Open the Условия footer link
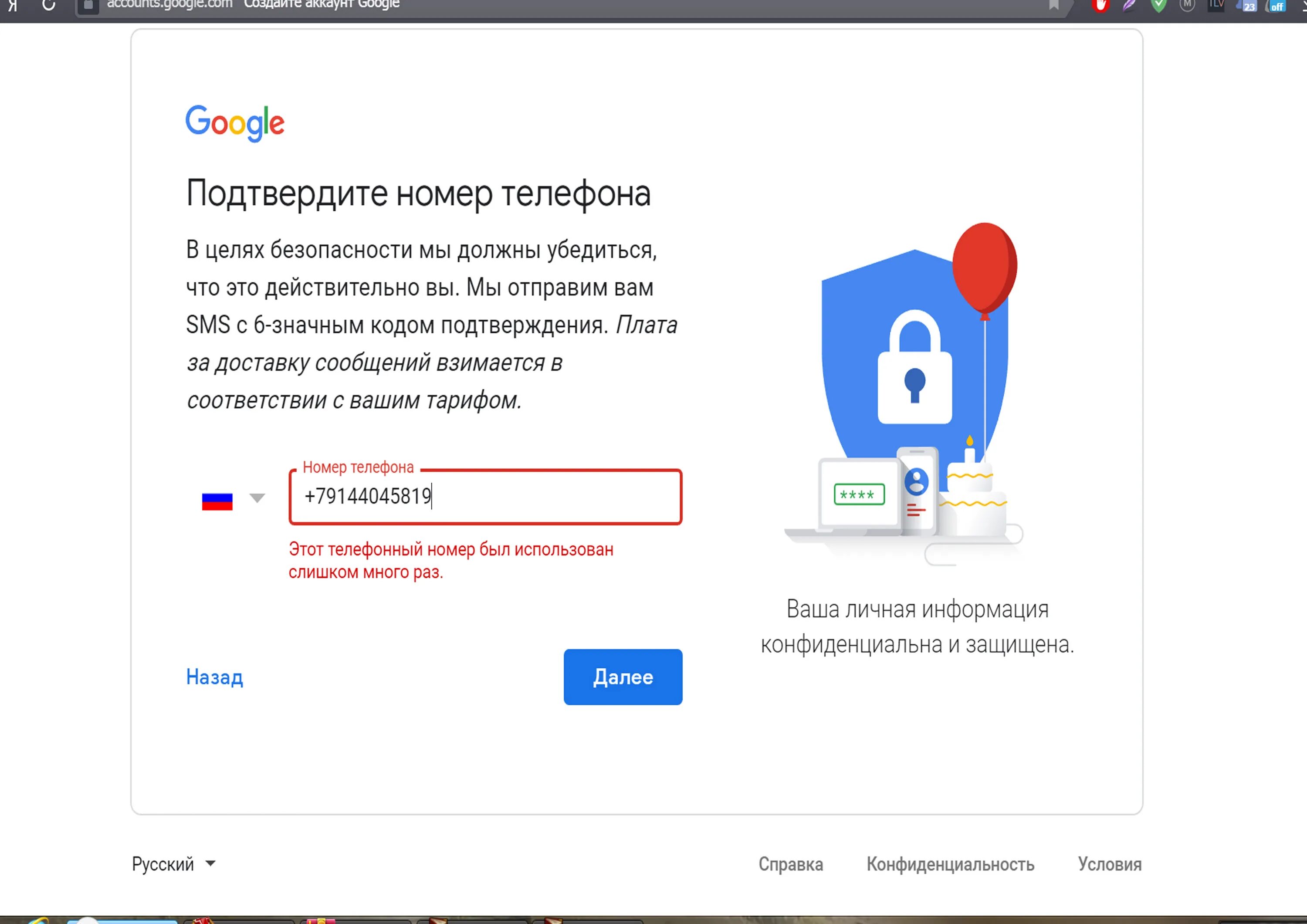Image resolution: width=1307 pixels, height=924 pixels. pyautogui.click(x=1110, y=864)
